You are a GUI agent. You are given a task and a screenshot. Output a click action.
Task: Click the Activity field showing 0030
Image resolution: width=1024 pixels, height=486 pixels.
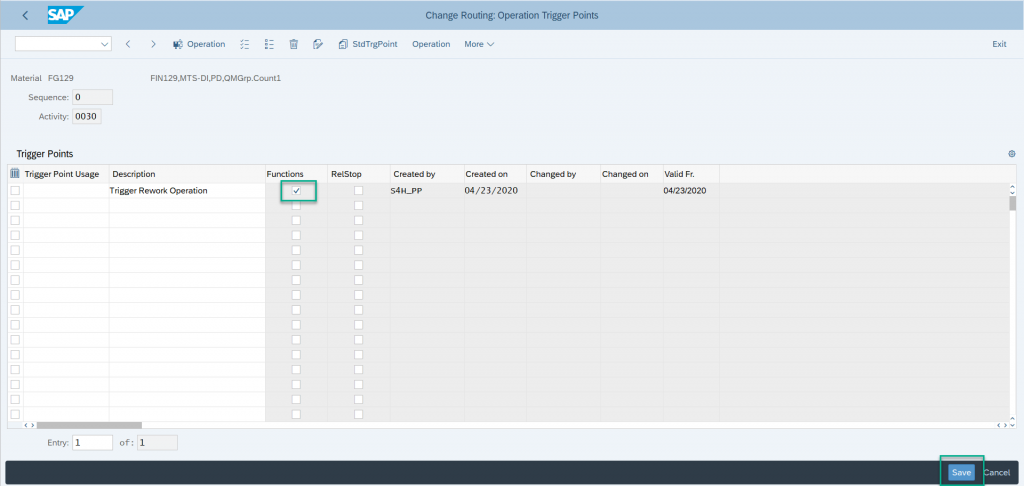[x=87, y=117]
